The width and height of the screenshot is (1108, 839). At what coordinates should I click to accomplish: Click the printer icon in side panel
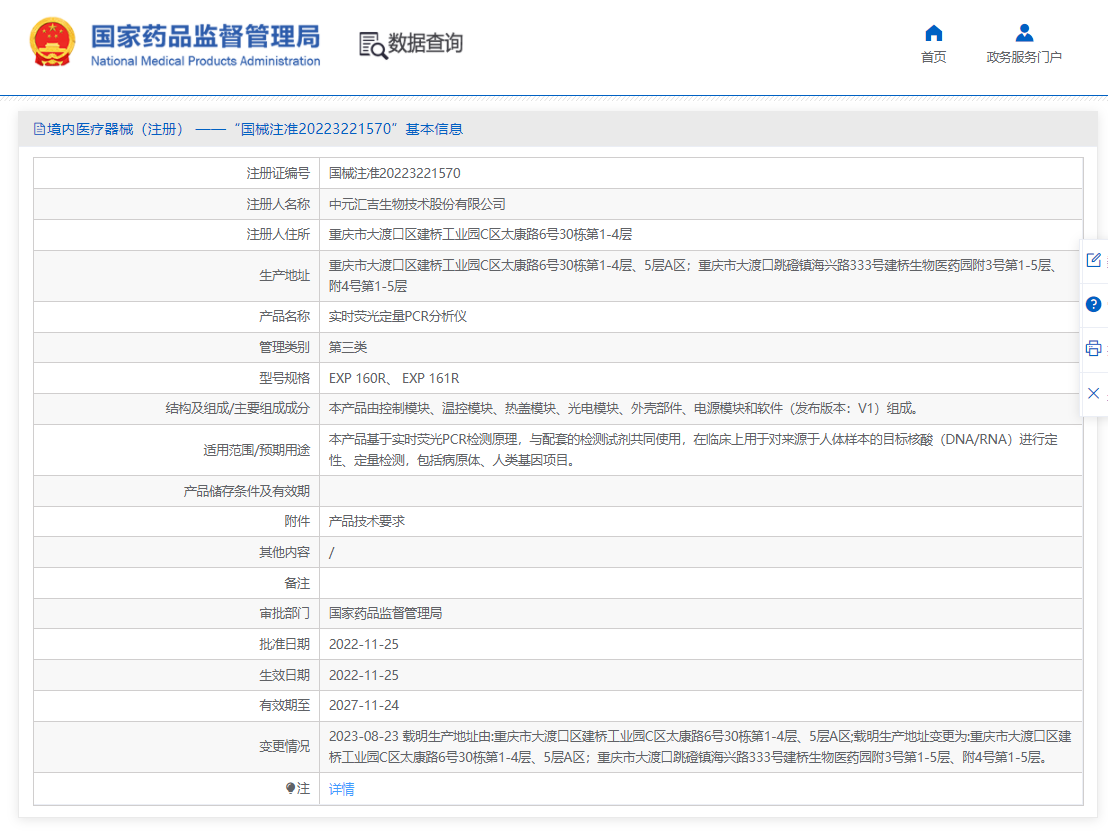pos(1093,348)
